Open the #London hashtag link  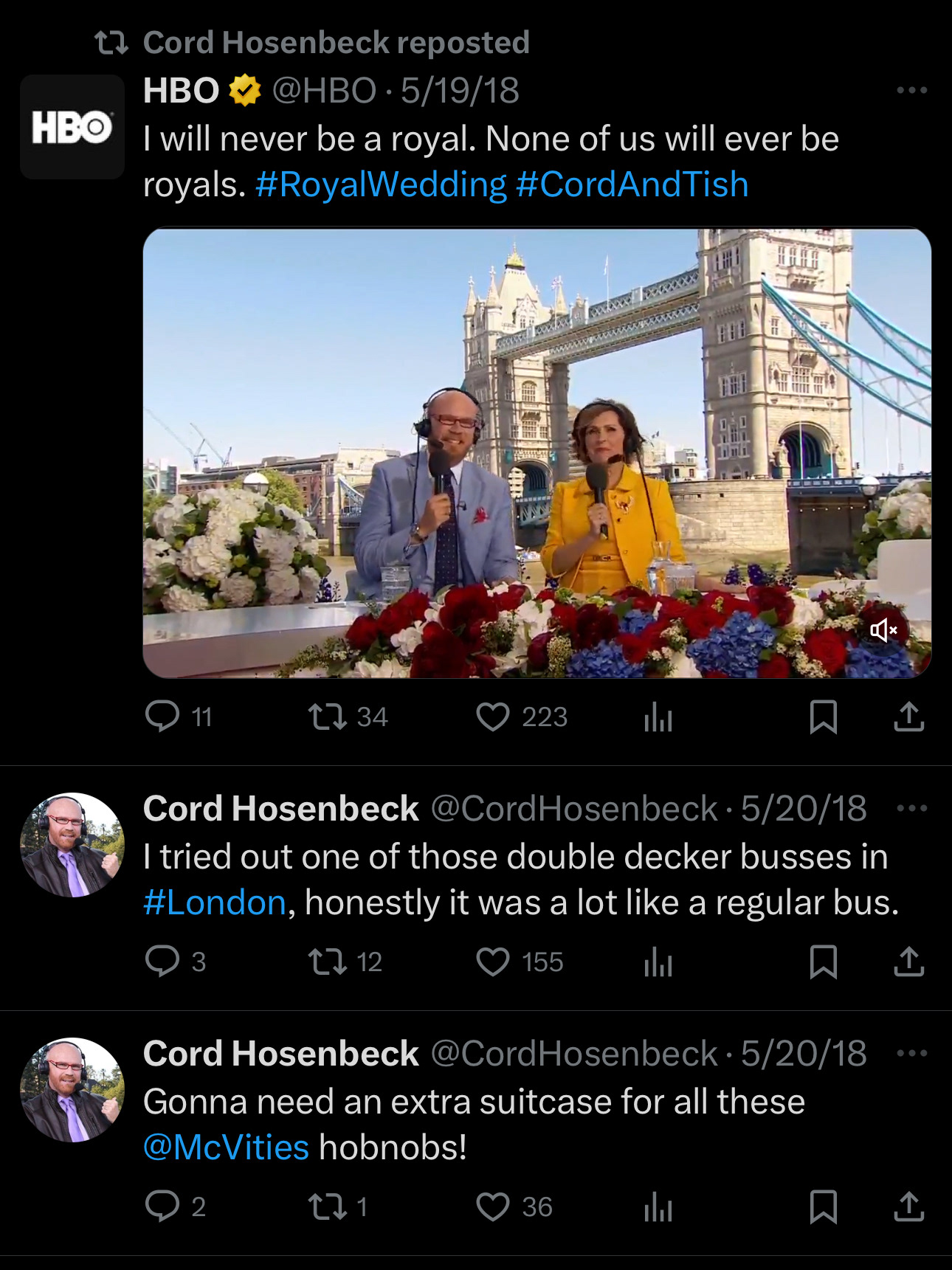215,903
